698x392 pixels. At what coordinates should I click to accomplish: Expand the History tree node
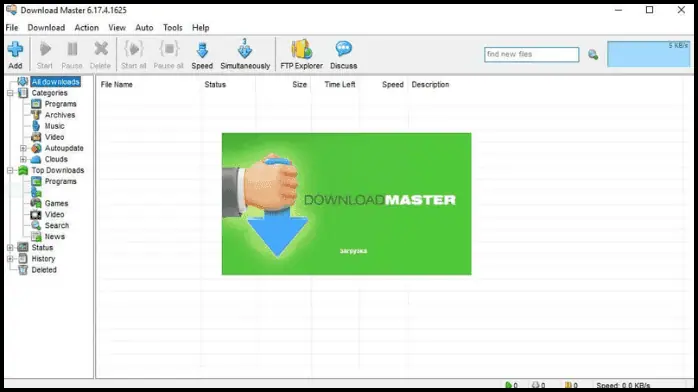coord(10,259)
